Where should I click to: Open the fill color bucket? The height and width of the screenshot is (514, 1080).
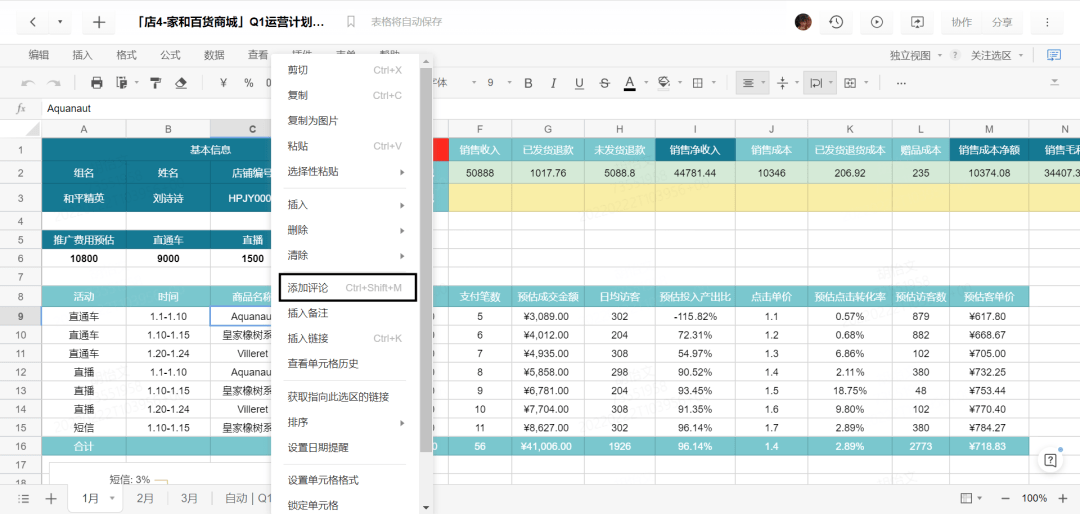664,83
